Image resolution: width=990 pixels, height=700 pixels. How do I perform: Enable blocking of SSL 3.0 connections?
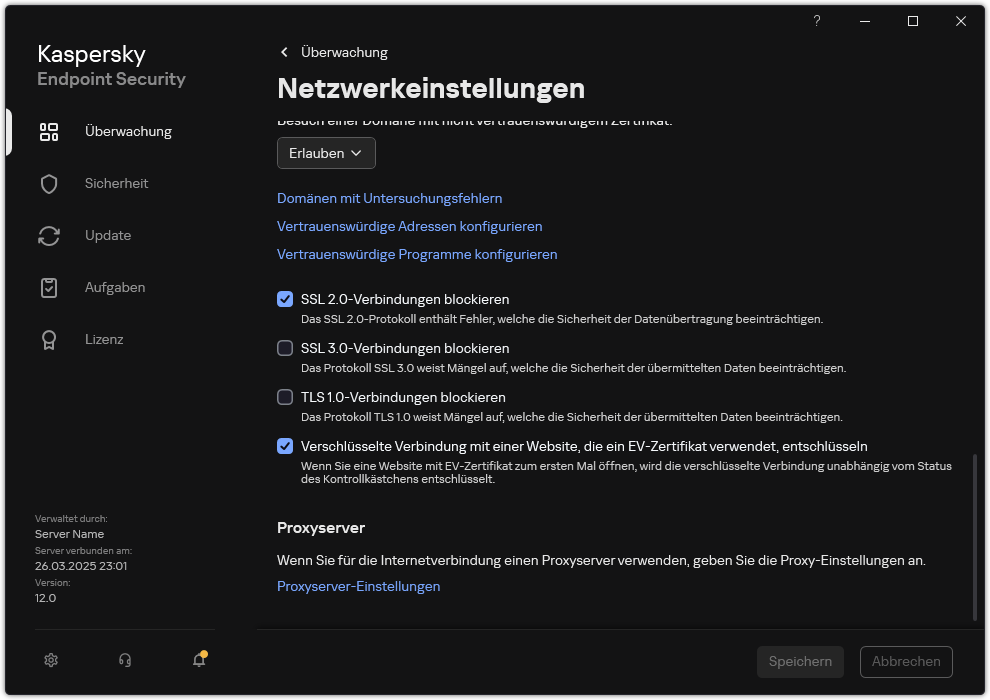click(285, 348)
